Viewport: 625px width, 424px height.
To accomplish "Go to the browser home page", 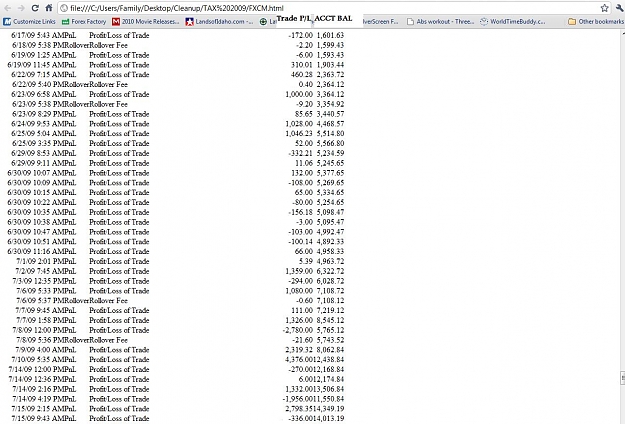I will (x=49, y=8).
